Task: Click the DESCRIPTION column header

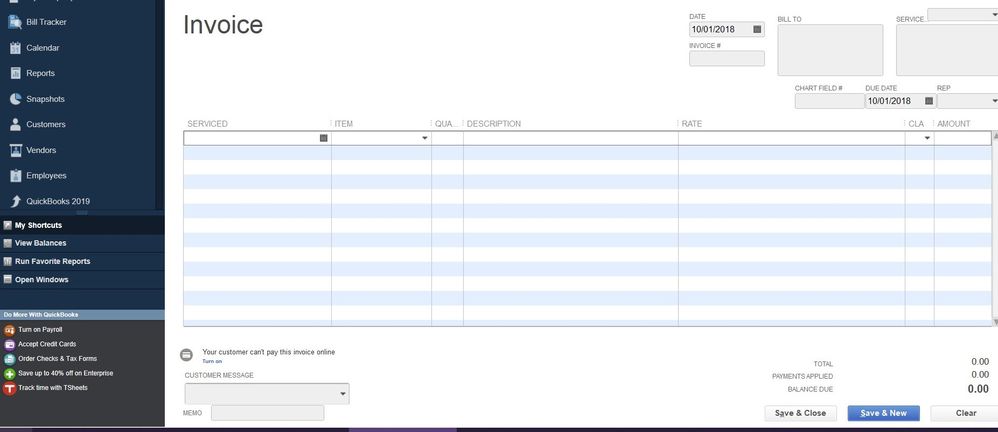Action: [494, 124]
